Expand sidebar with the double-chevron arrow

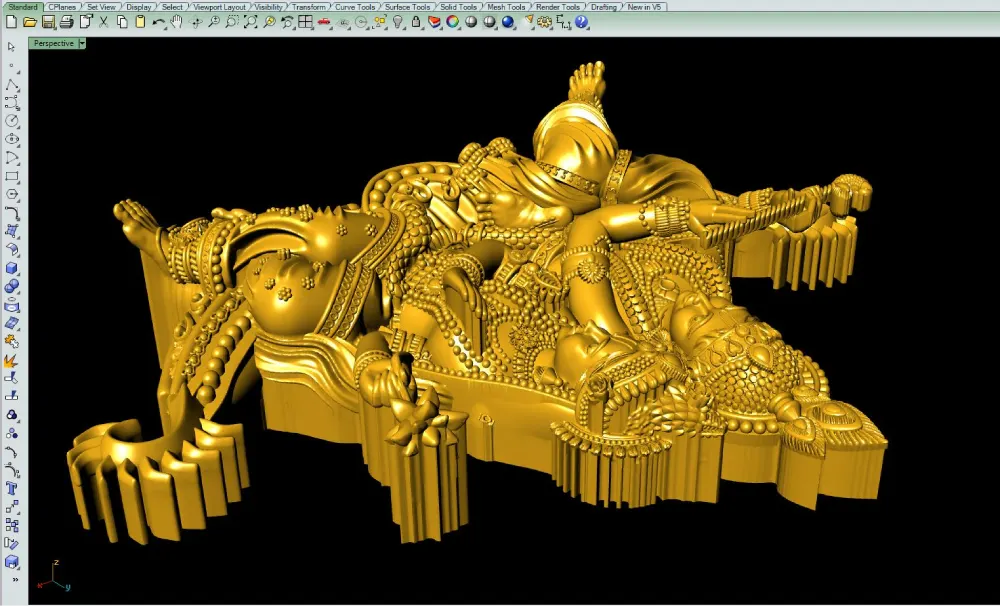click(15, 580)
